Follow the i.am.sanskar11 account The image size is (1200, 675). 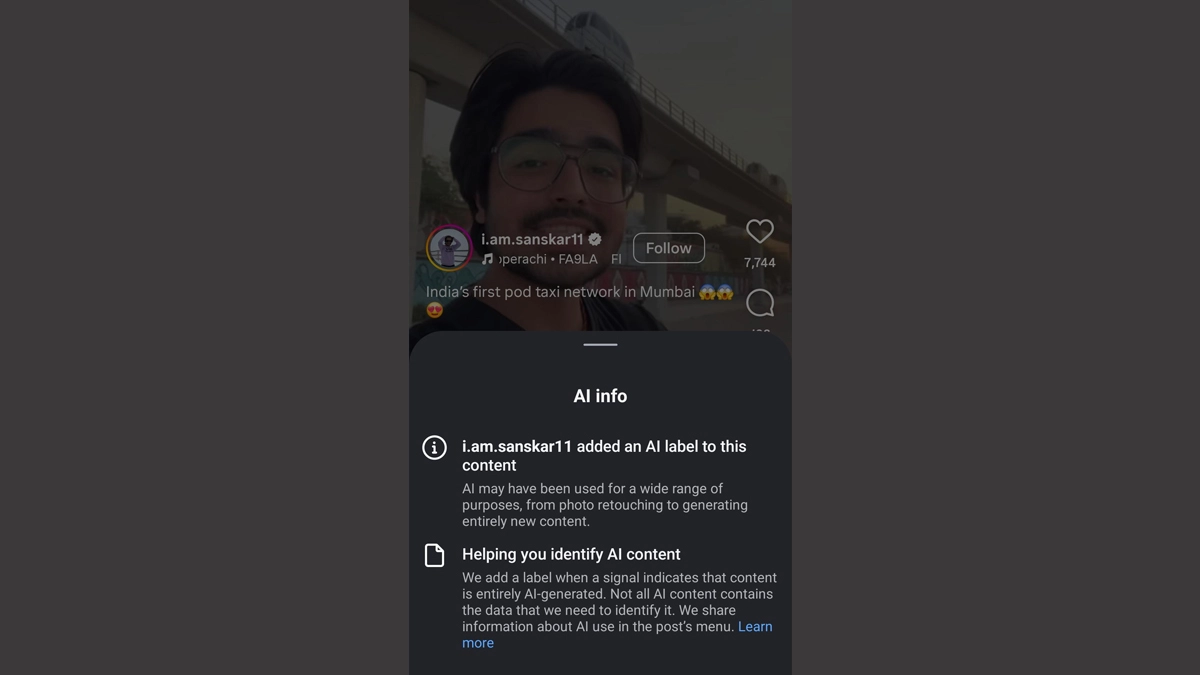coord(669,248)
